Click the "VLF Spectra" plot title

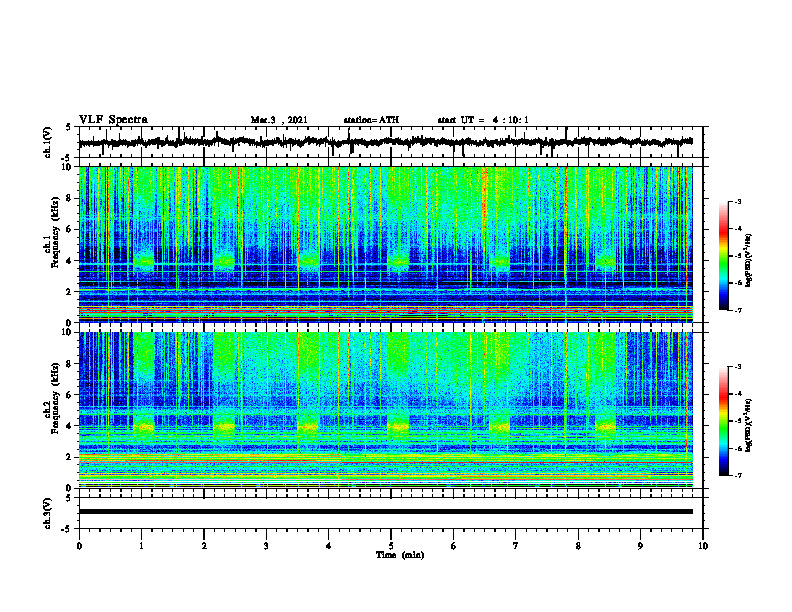point(113,120)
